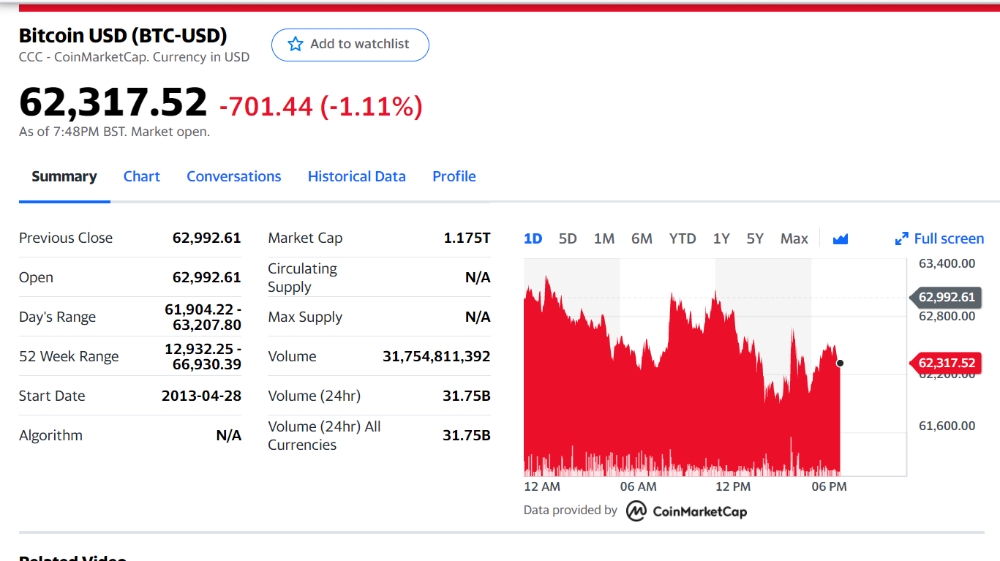The image size is (1000, 561).
Task: Click the Max Supply label
Action: click(305, 317)
